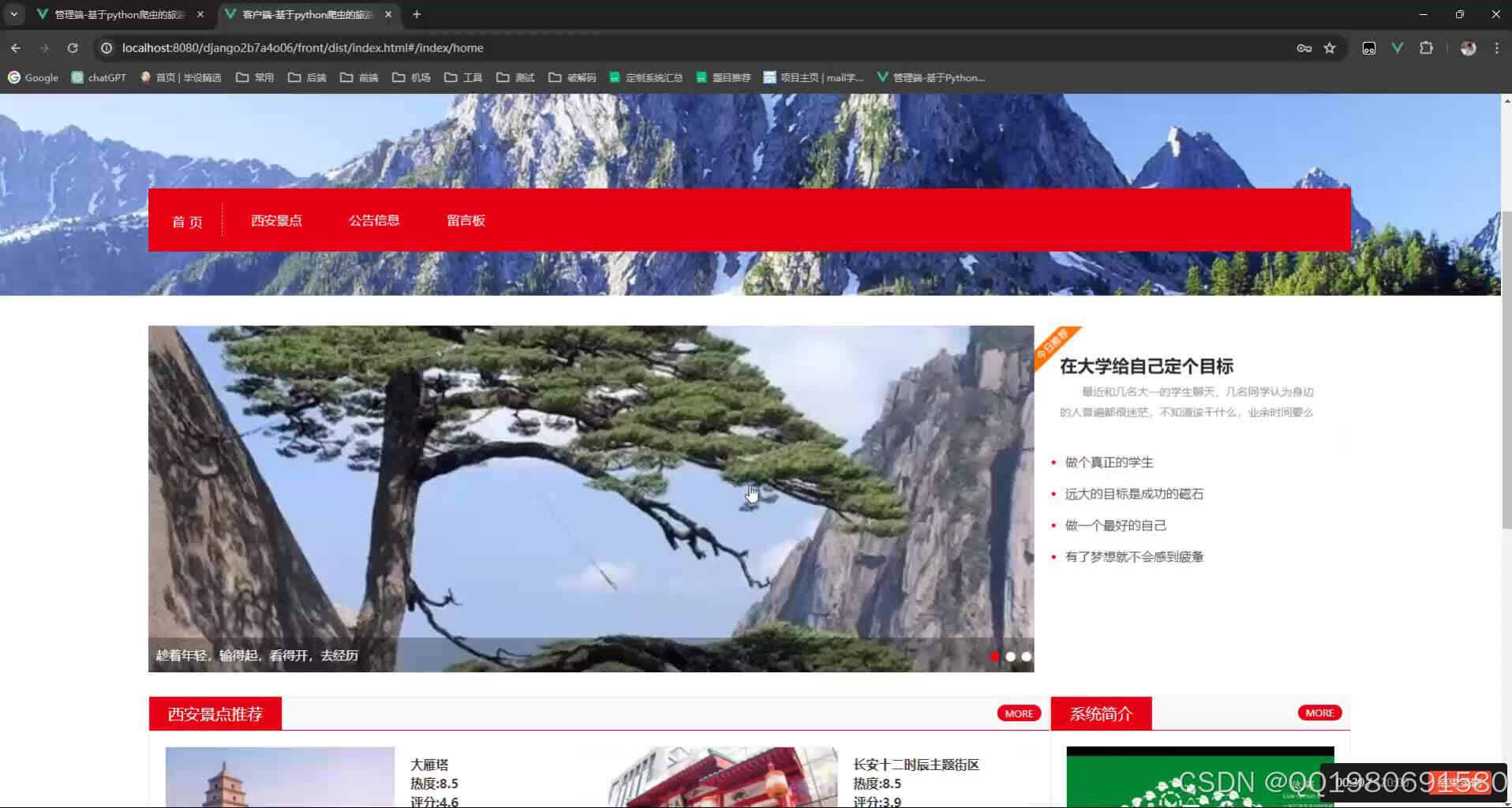Open the Chrome extensions puzzle icon
The image size is (1512, 808).
point(1427,47)
